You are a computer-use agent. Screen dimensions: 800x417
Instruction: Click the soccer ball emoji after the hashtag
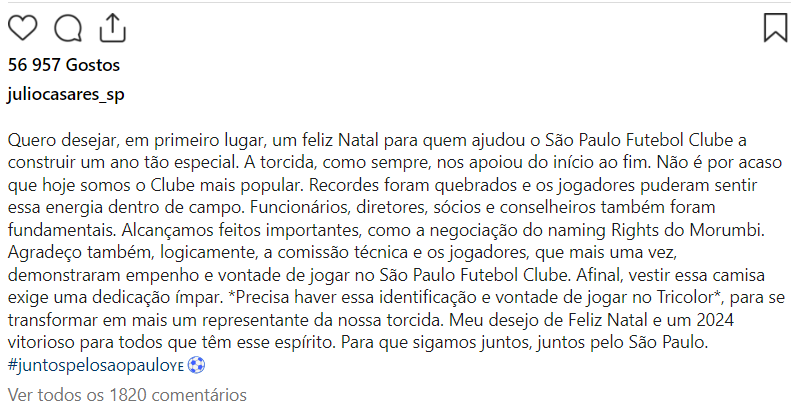click(x=197, y=366)
